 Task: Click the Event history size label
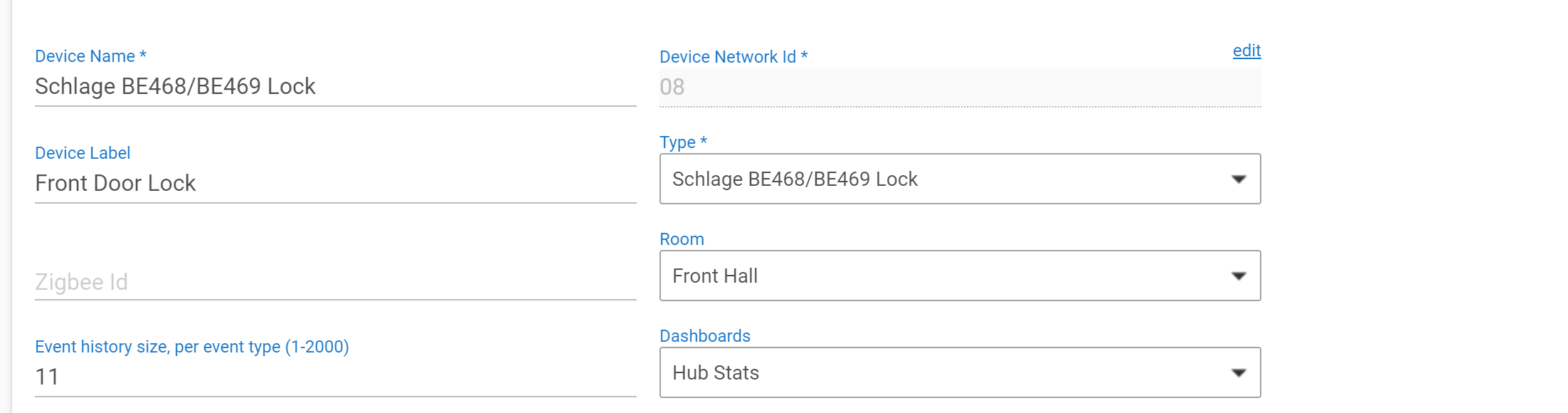coord(191,347)
